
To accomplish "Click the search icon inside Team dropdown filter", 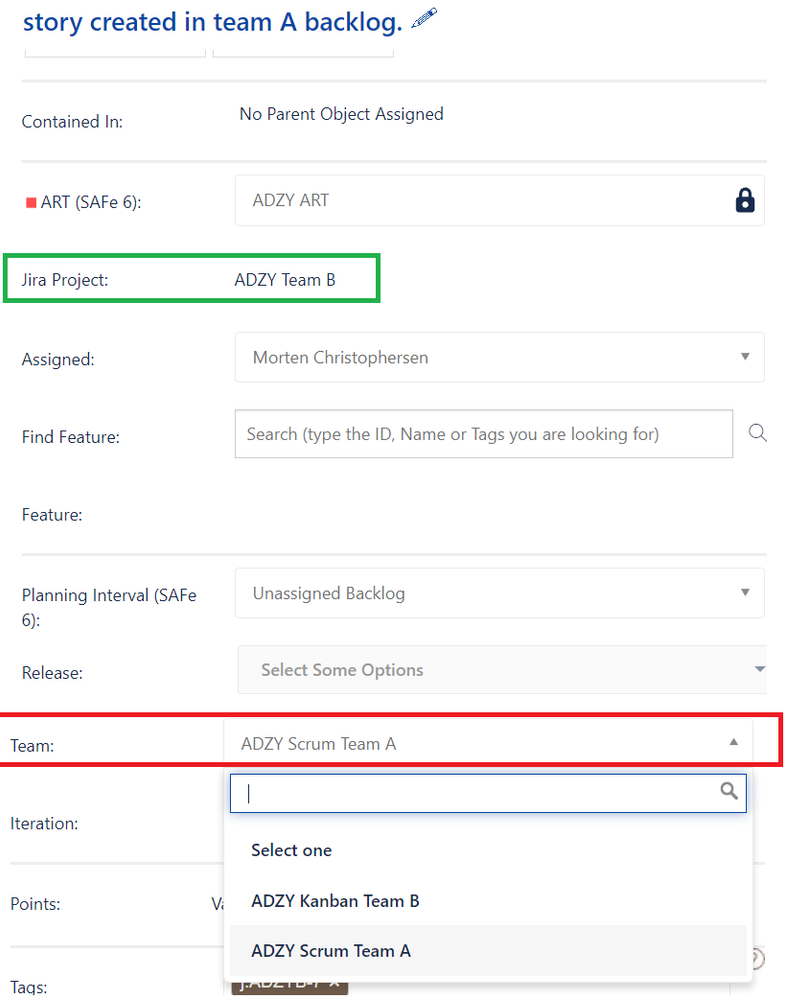I will click(x=729, y=791).
